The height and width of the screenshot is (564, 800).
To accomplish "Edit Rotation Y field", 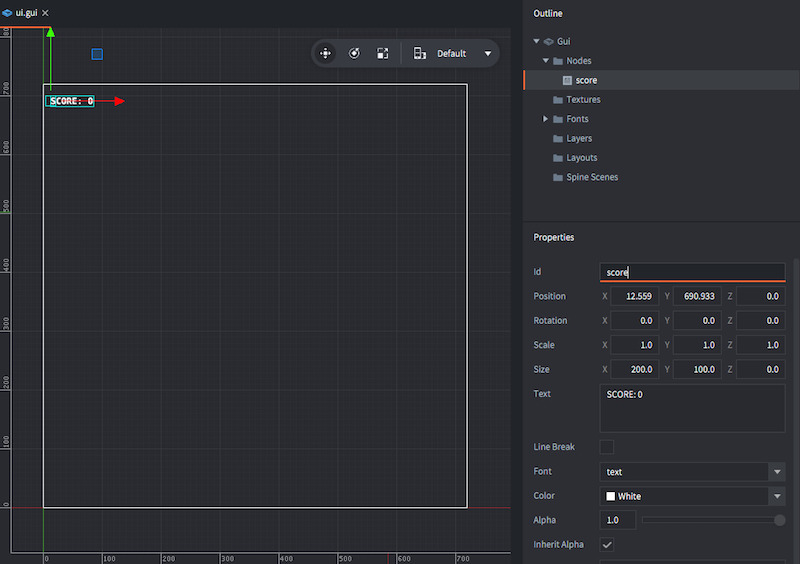I will 697,321.
